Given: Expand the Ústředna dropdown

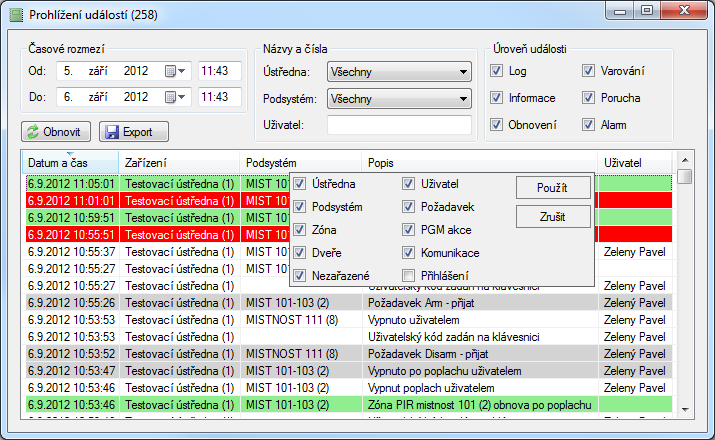Looking at the screenshot, I should (x=461, y=72).
